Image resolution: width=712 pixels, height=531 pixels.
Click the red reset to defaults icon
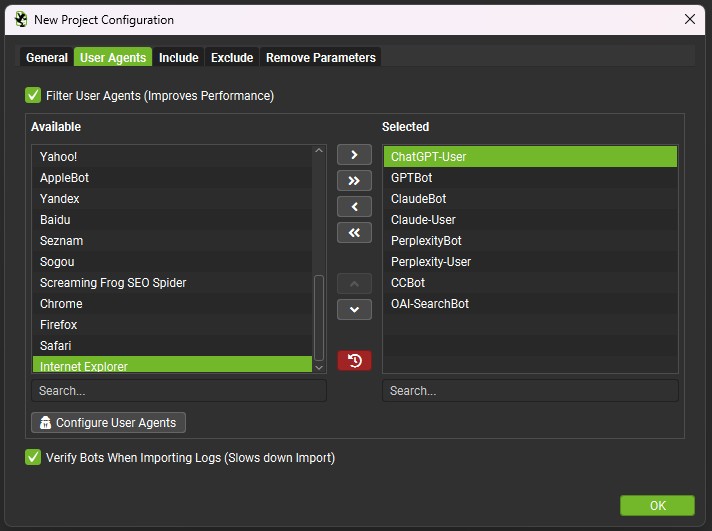[x=354, y=360]
